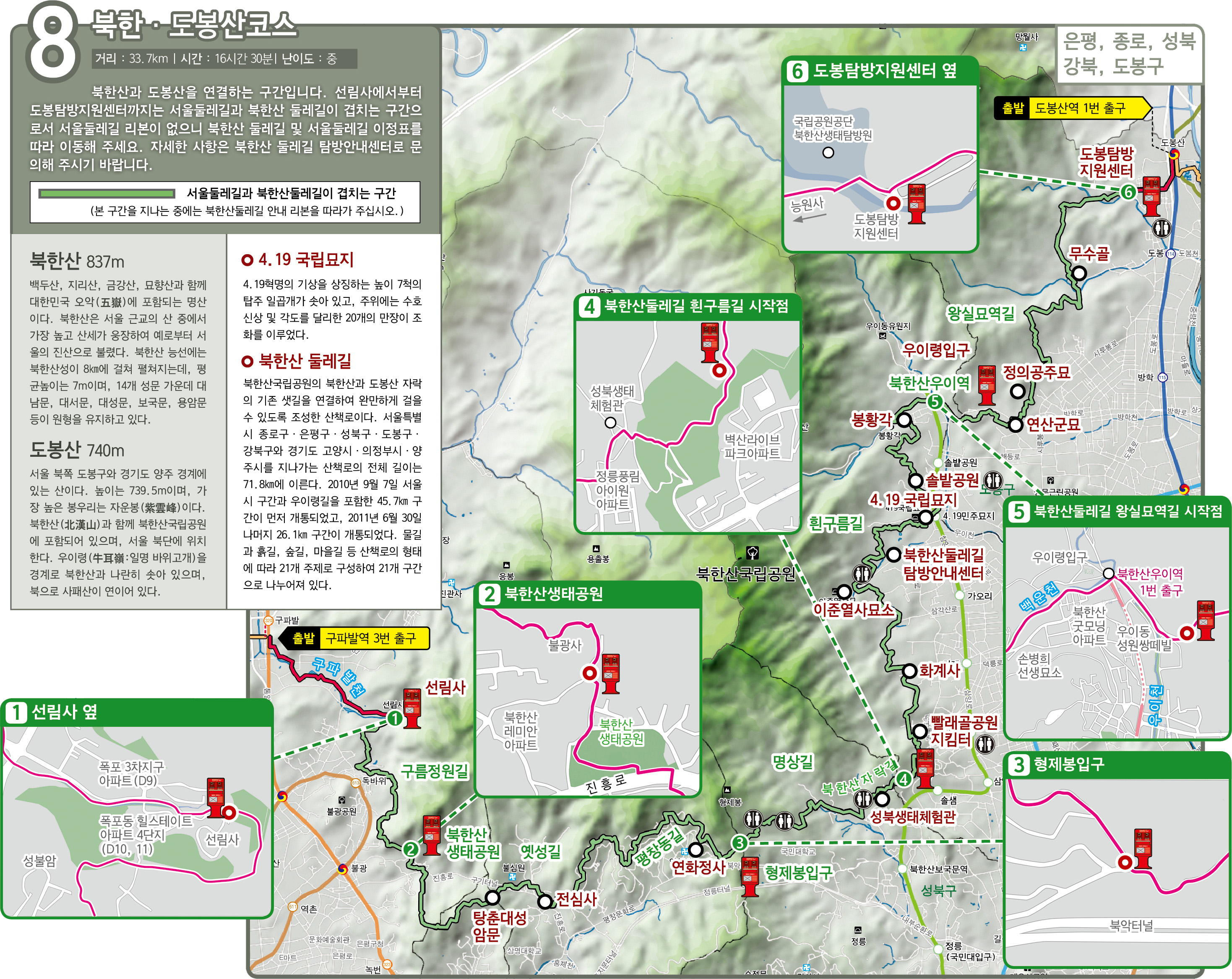Click the green number 2 marker near 북한산 생태공원
Image resolution: width=1232 pixels, height=979 pixels.
(x=410, y=849)
